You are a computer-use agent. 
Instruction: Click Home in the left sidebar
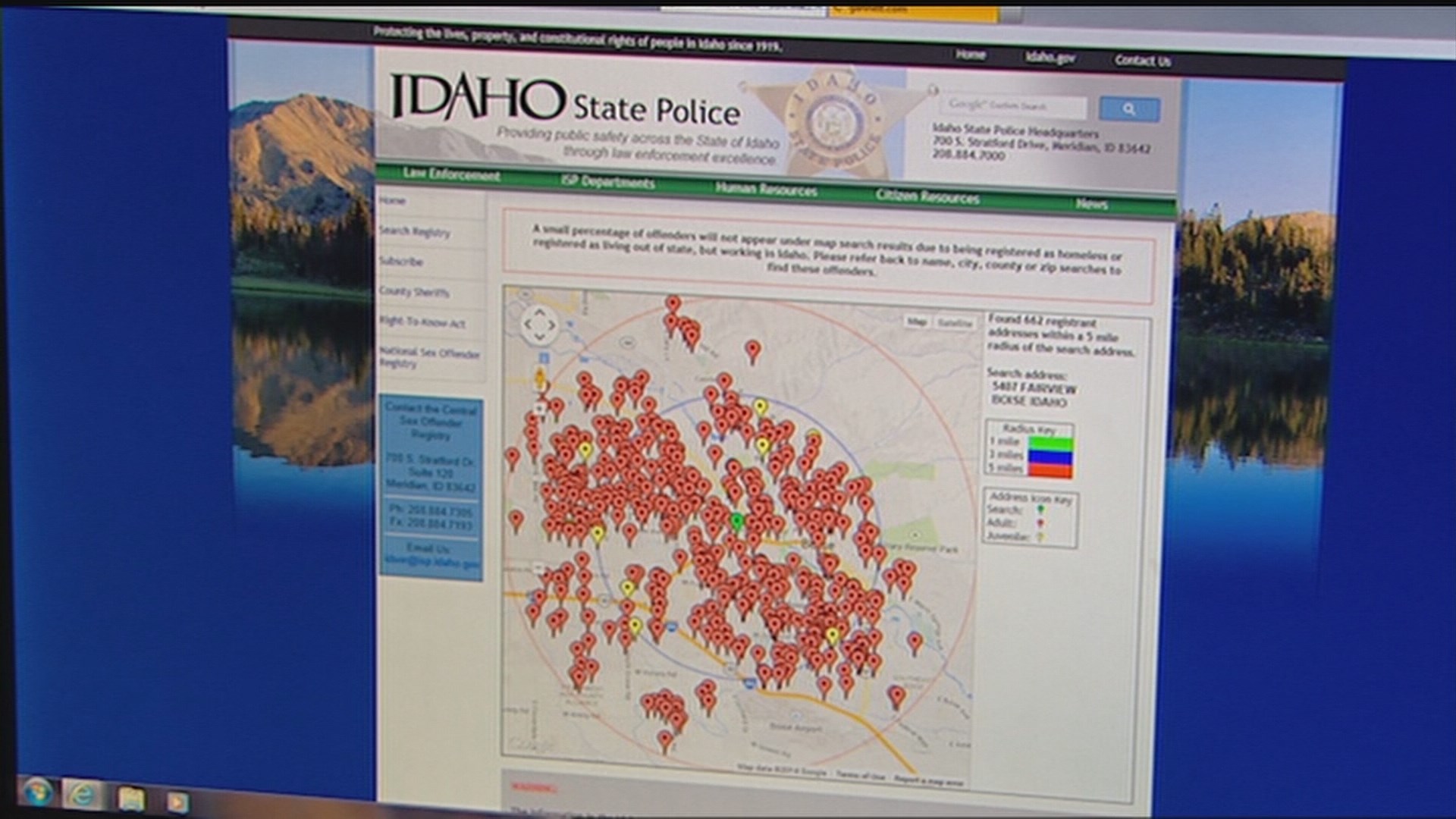pos(393,200)
